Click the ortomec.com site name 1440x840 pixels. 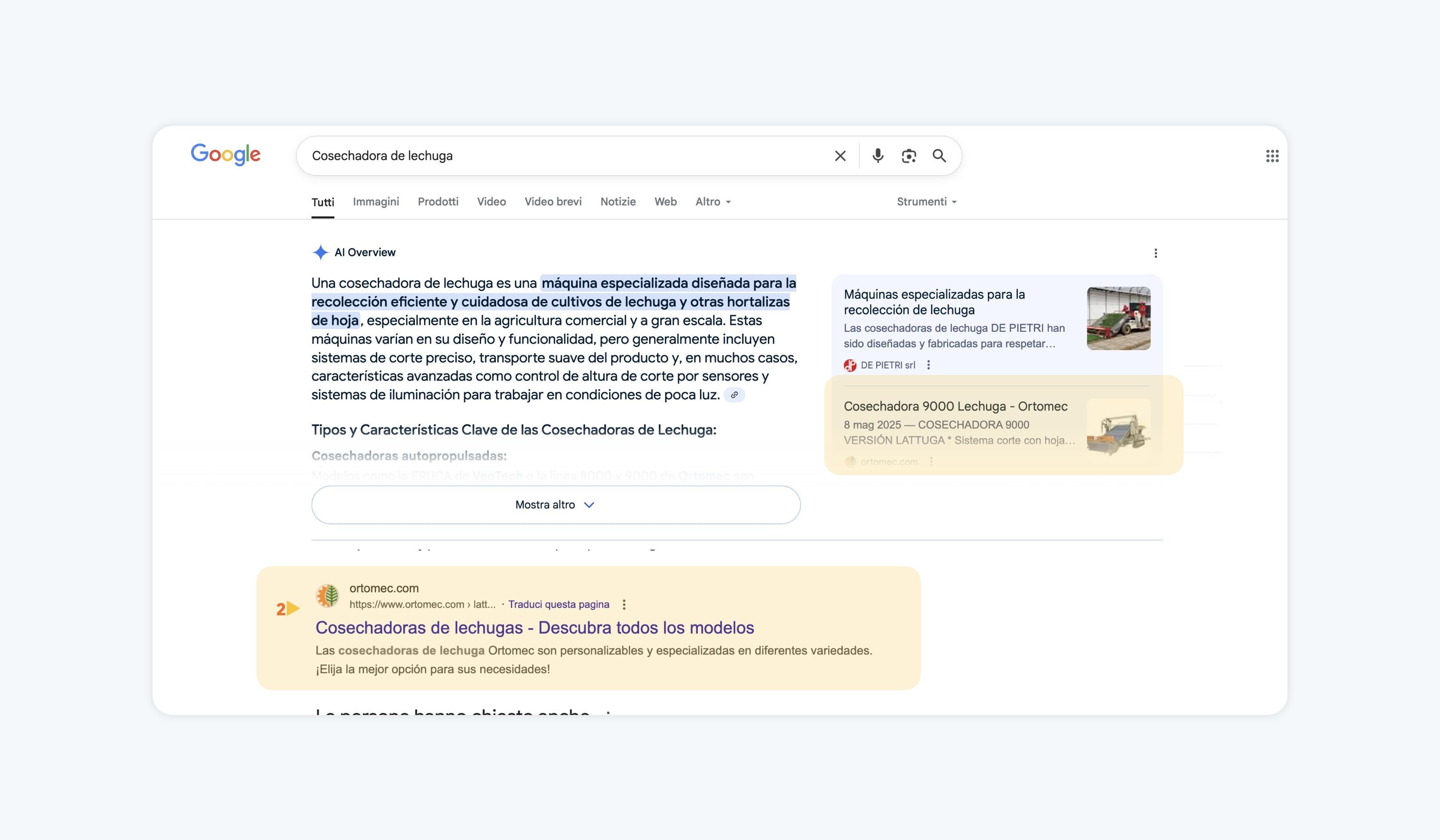click(x=384, y=588)
